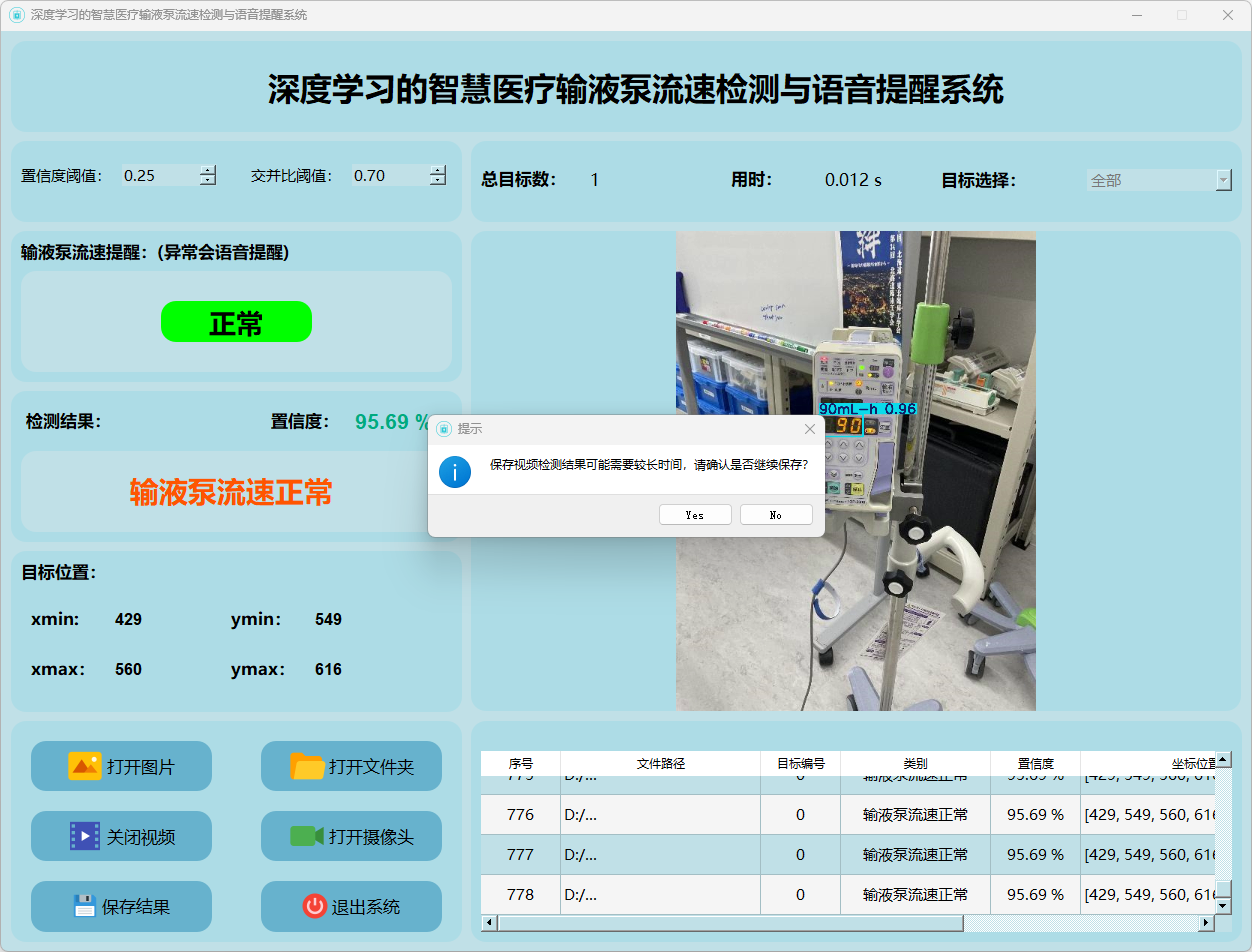Image resolution: width=1252 pixels, height=952 pixels.
Task: Click the red power exit icon
Action: point(314,906)
